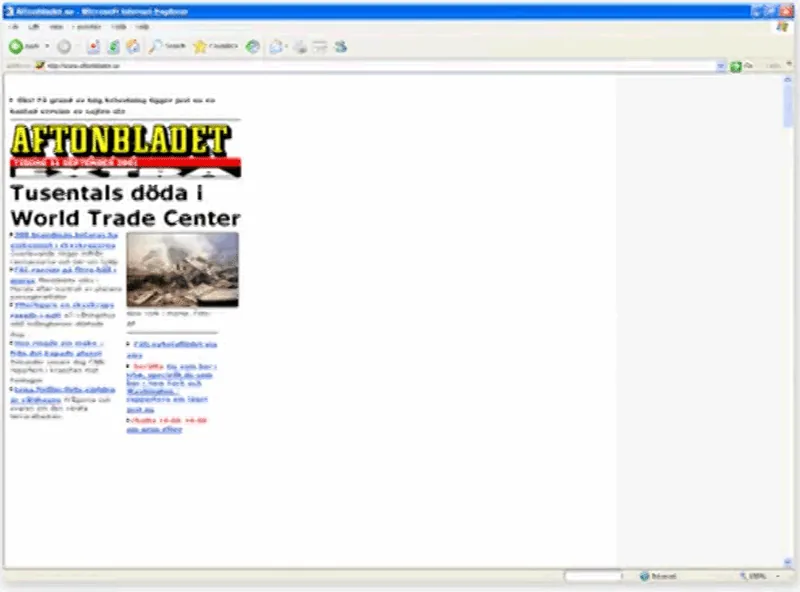
Task: Open the File menu
Action: (x=14, y=27)
